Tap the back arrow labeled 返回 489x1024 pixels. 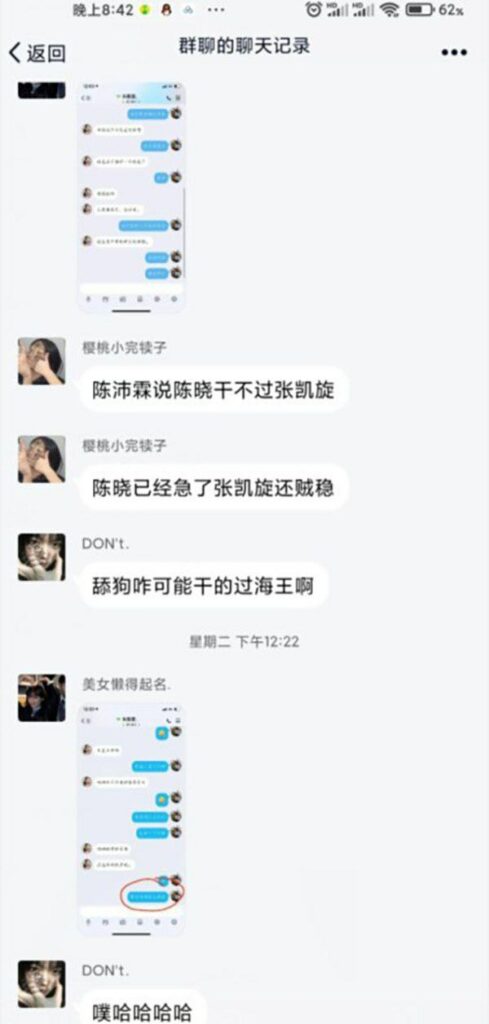[37, 53]
